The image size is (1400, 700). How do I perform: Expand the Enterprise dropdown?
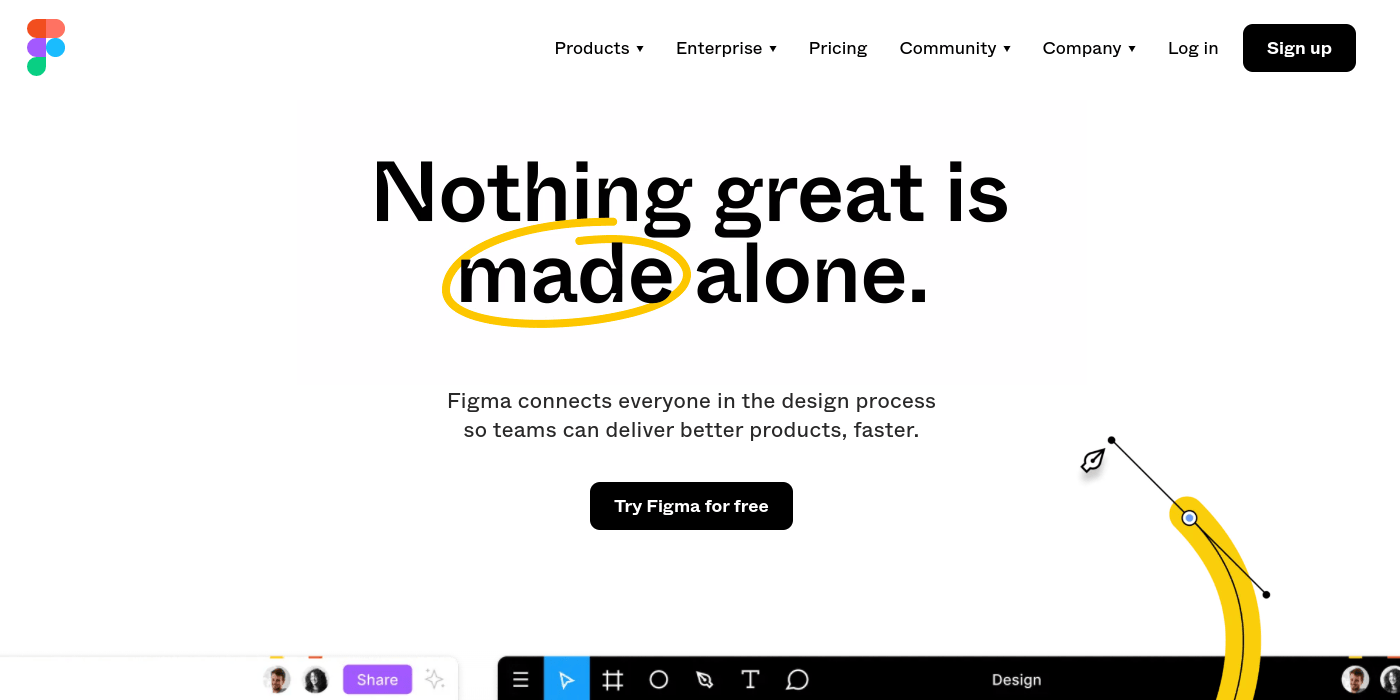[x=726, y=48]
